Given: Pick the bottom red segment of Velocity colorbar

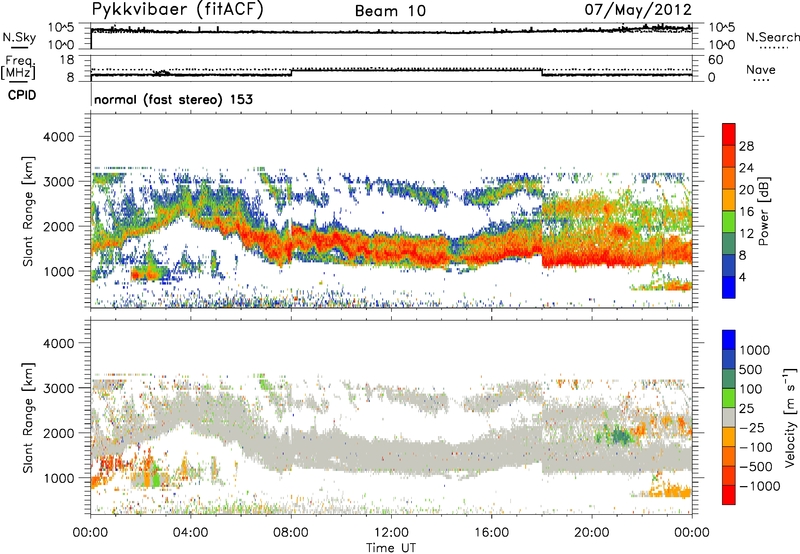Looking at the screenshot, I should pos(729,495).
